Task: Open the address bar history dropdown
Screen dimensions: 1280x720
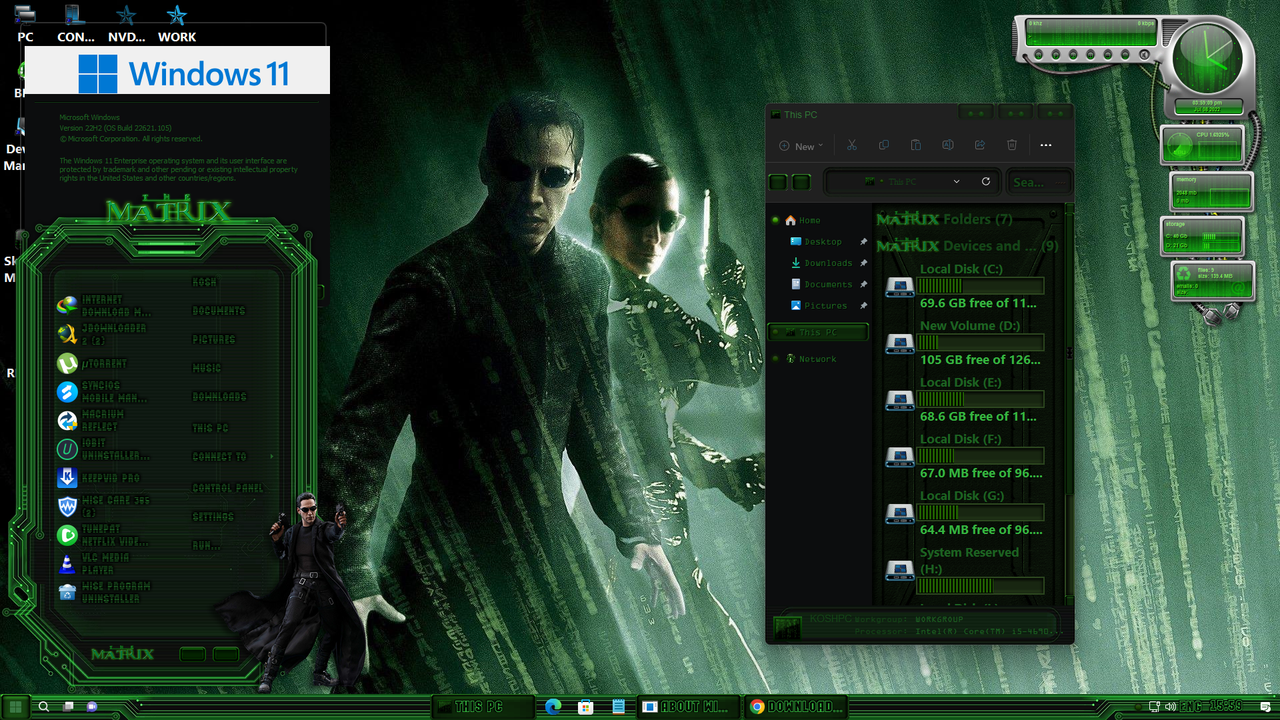Action: 957,182
